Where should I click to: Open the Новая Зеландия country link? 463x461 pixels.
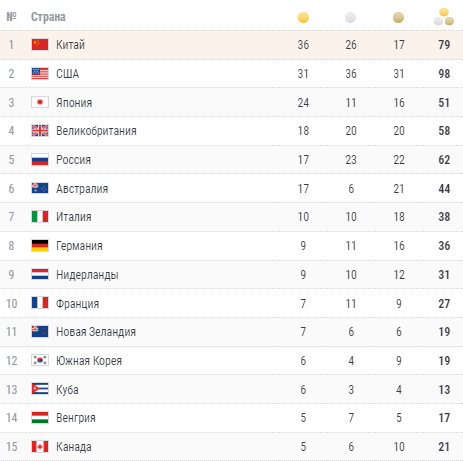coord(96,332)
